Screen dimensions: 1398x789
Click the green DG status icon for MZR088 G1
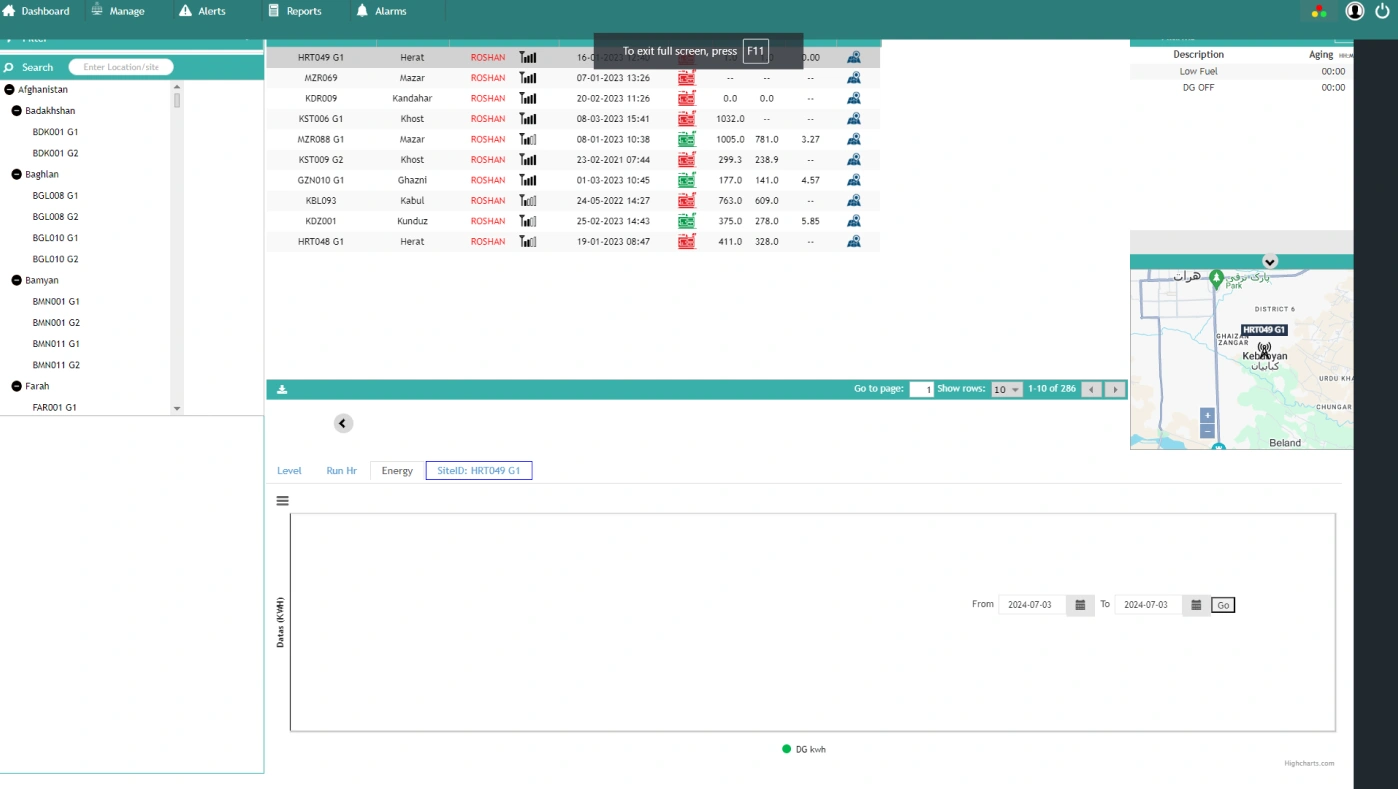click(x=687, y=138)
